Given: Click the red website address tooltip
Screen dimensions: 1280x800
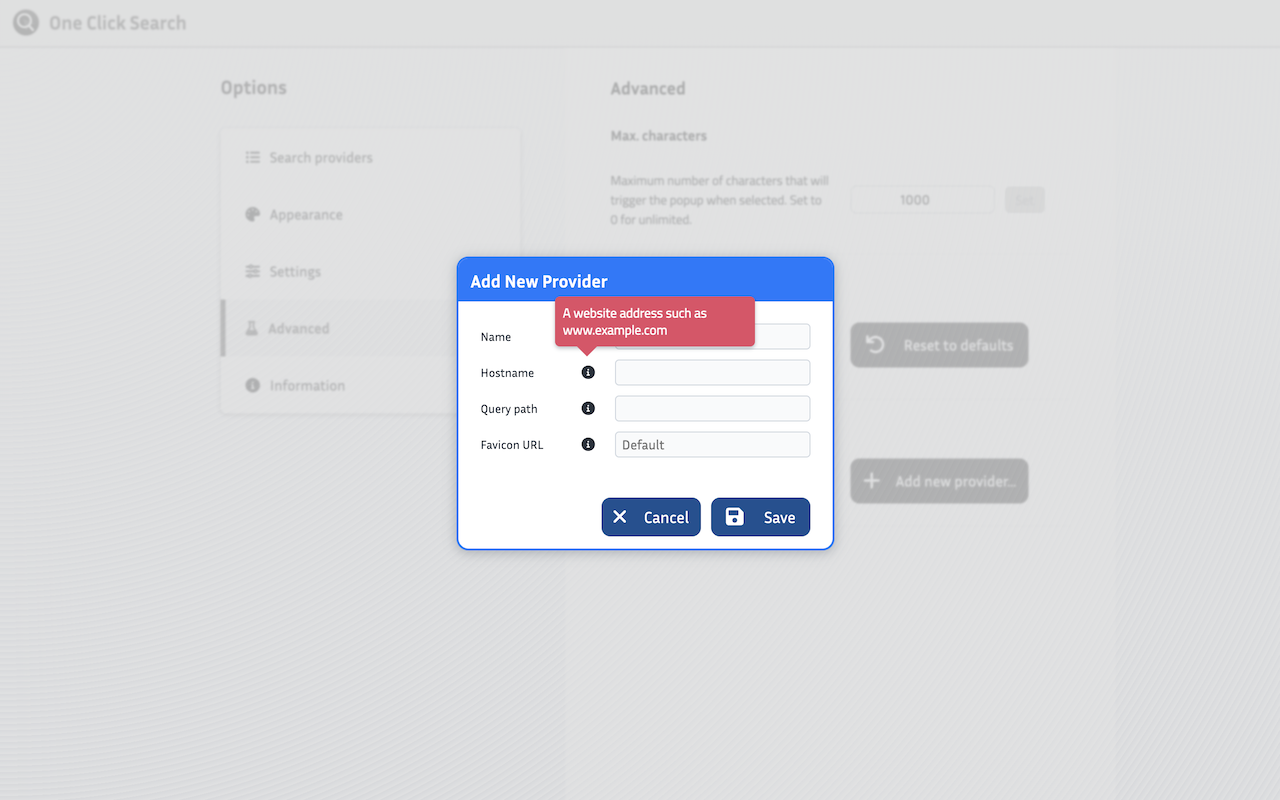Looking at the screenshot, I should 655,321.
